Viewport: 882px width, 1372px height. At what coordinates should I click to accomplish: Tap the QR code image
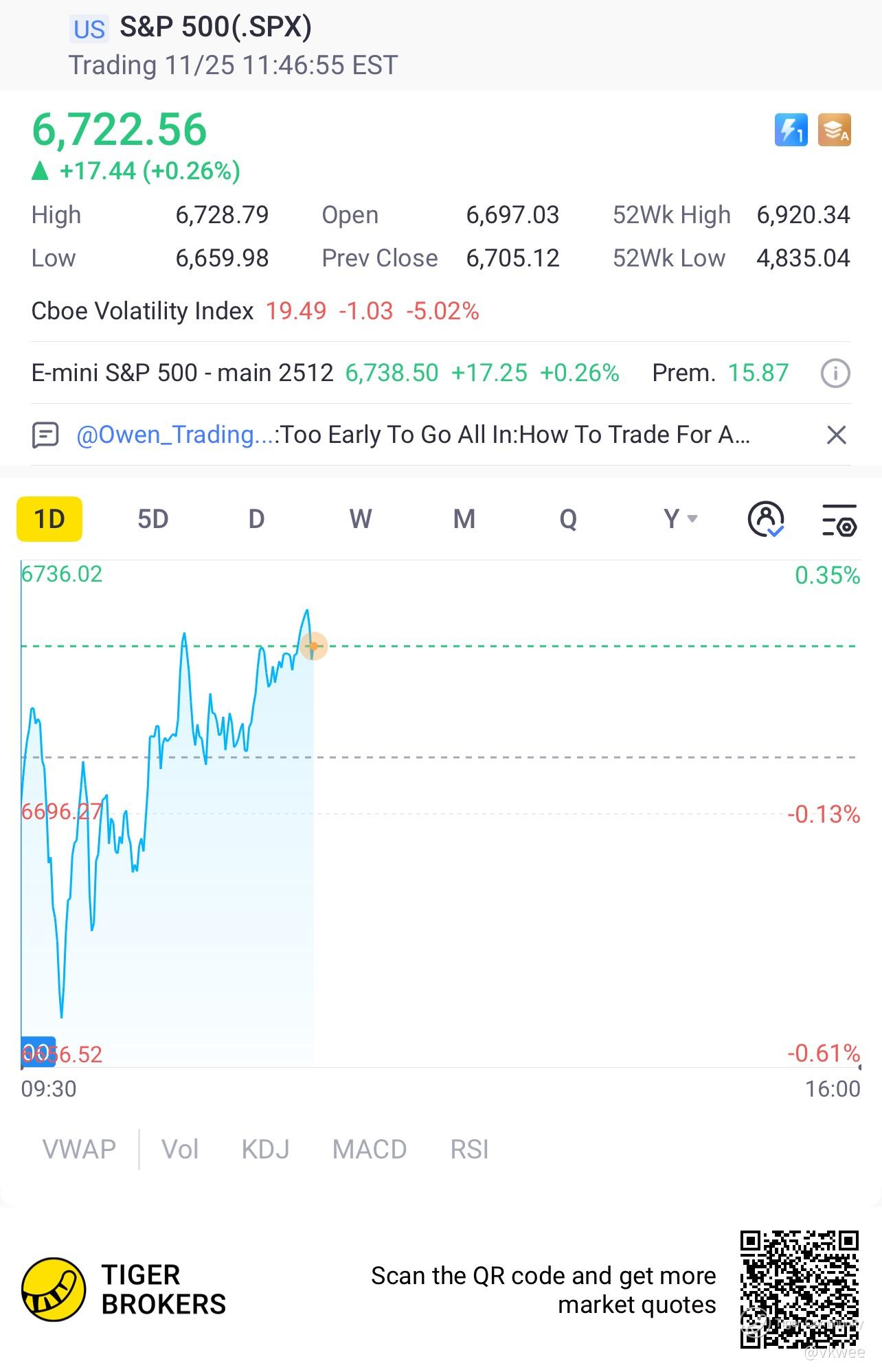[799, 1290]
